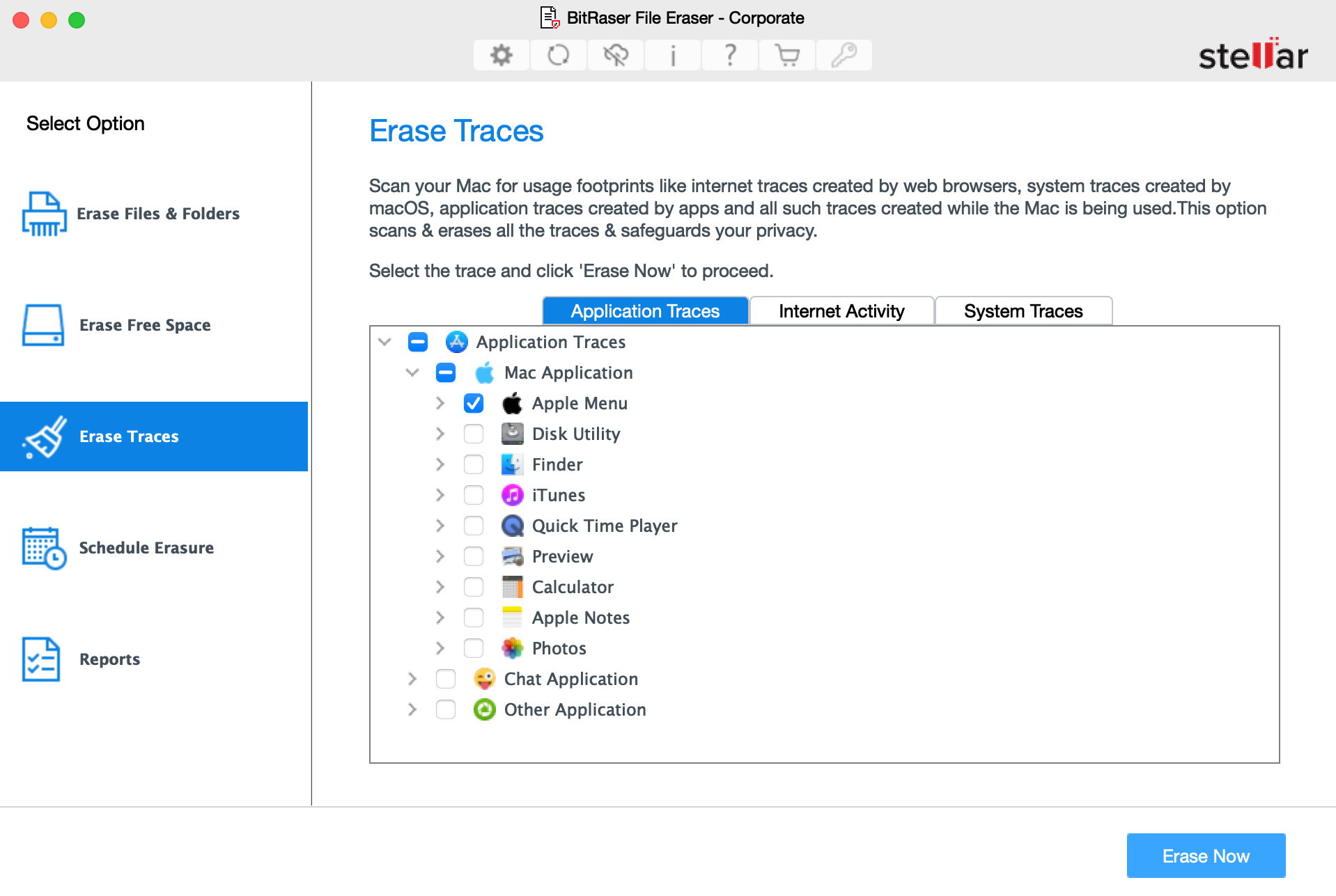This screenshot has height=896, width=1336.
Task: Expand the Apple Notes row
Action: (440, 618)
